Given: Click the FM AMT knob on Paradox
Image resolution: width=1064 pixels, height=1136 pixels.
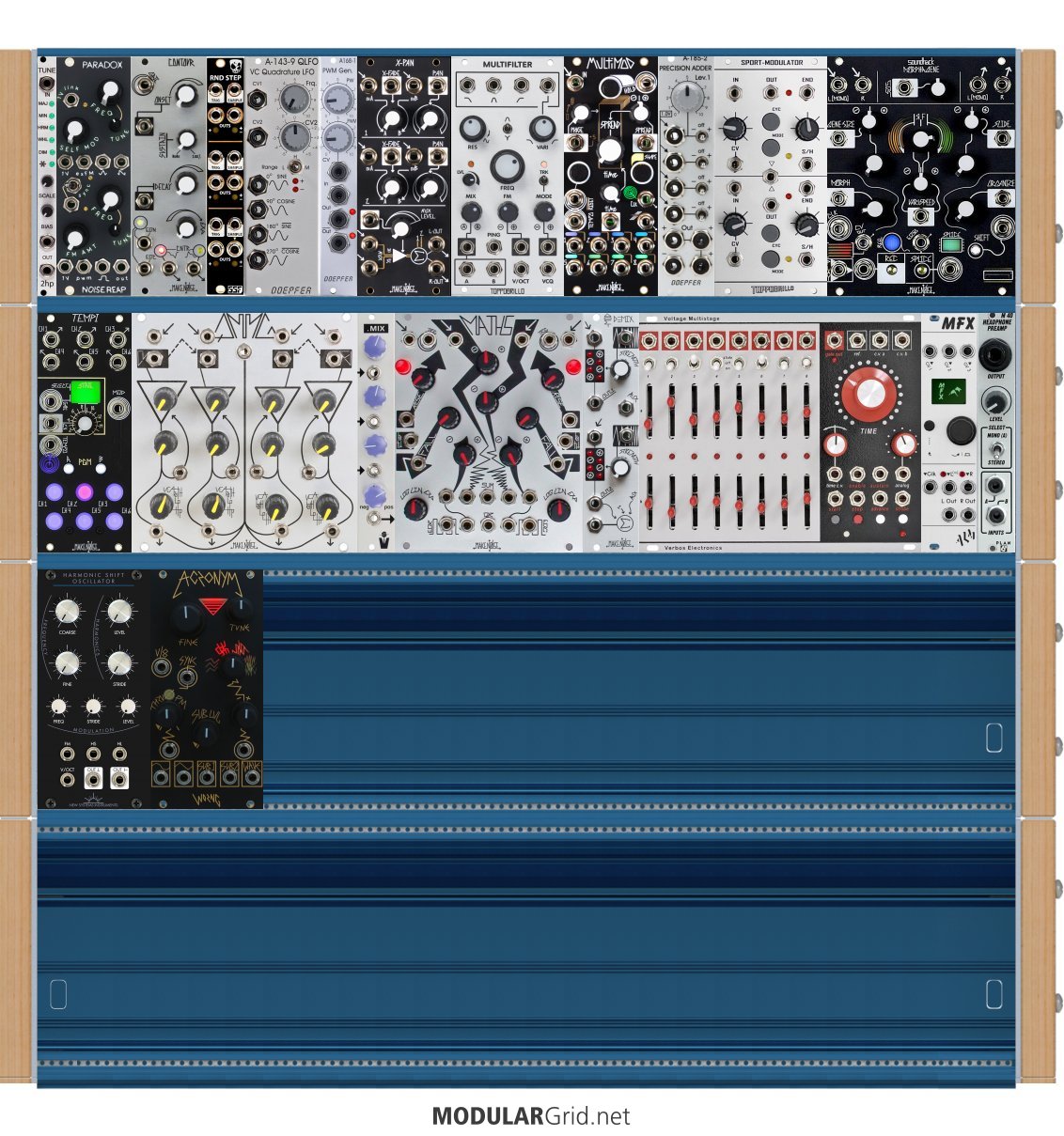Looking at the screenshot, I should click(72, 240).
